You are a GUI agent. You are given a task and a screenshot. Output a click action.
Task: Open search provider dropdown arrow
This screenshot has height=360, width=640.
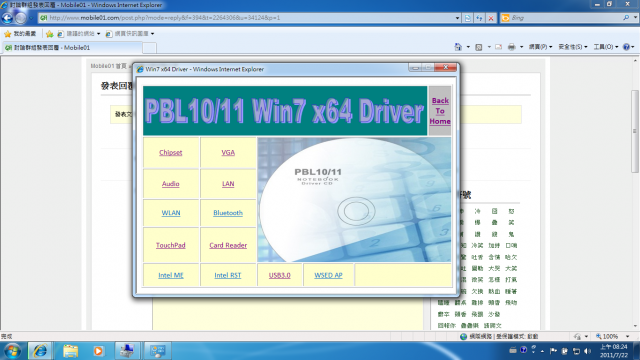point(636,18)
